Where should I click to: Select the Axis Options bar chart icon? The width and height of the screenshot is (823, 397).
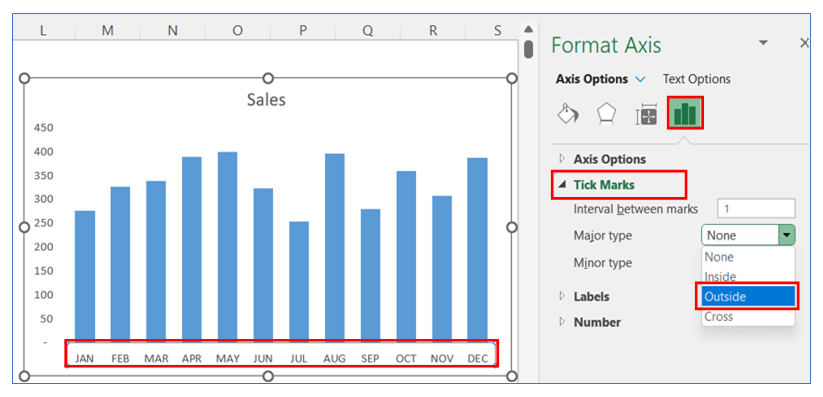click(x=685, y=113)
